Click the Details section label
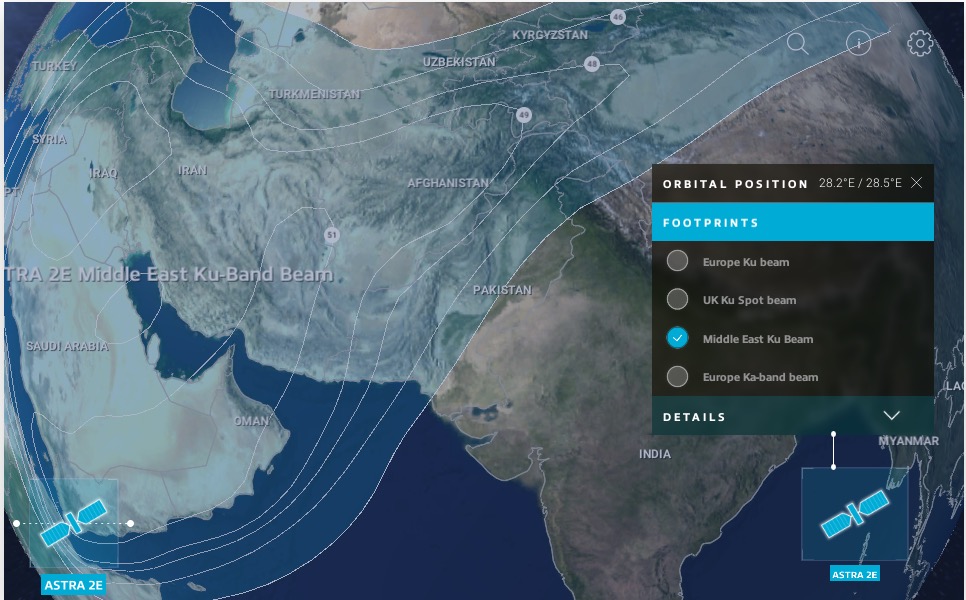This screenshot has height=600, width=966. click(x=694, y=417)
